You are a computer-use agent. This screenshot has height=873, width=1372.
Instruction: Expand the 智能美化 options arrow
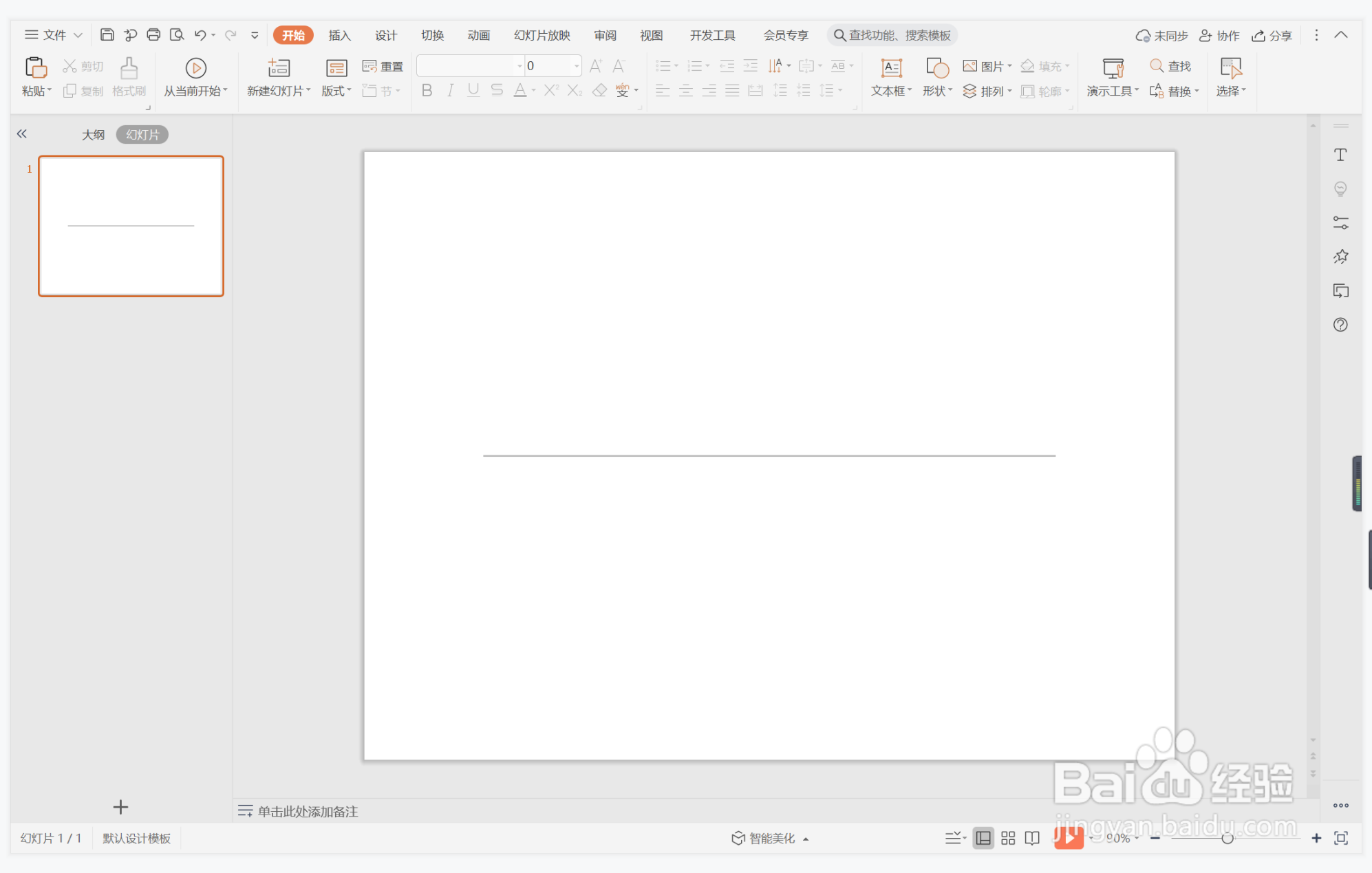click(806, 839)
